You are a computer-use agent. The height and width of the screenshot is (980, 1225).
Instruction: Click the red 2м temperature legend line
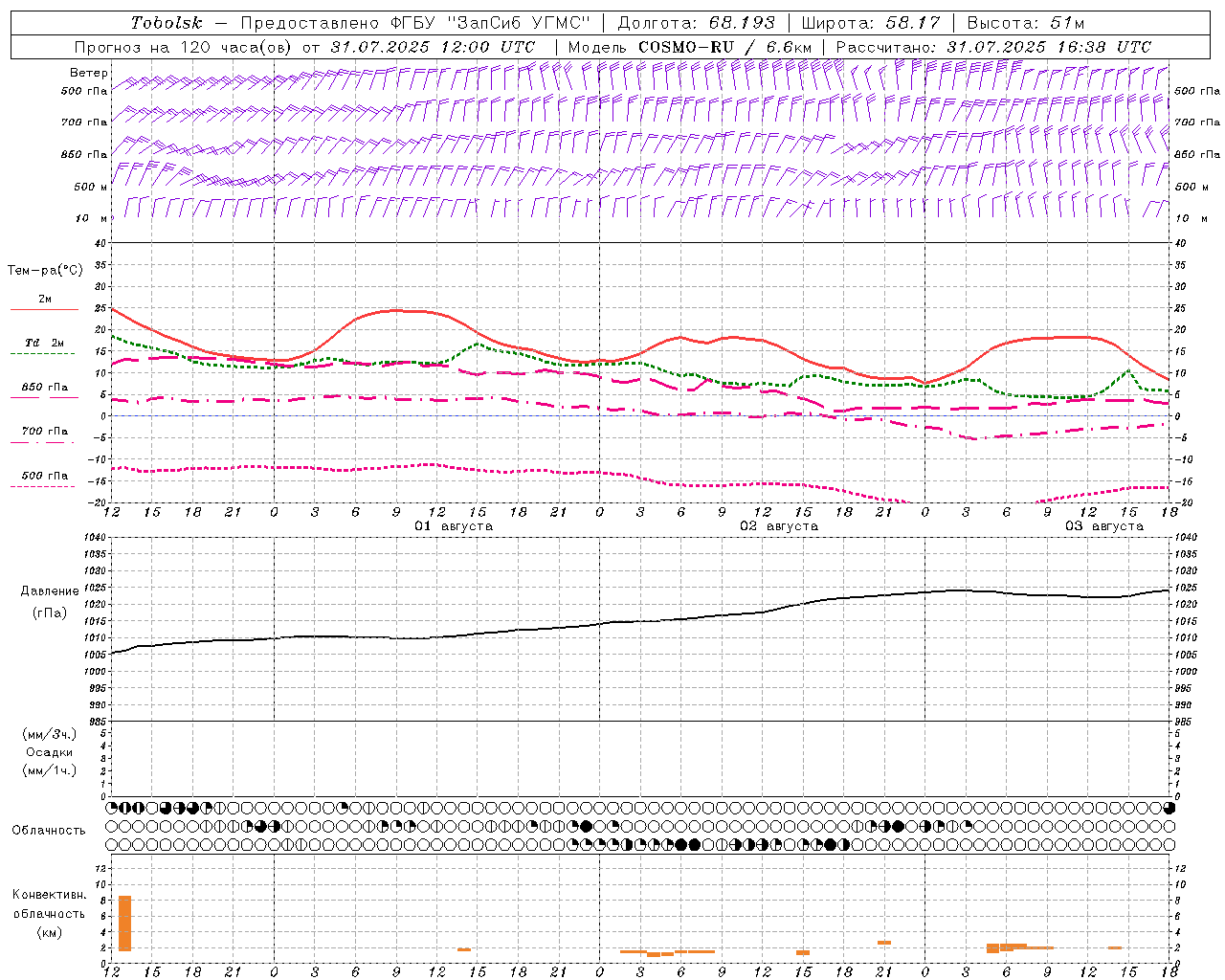click(x=44, y=309)
